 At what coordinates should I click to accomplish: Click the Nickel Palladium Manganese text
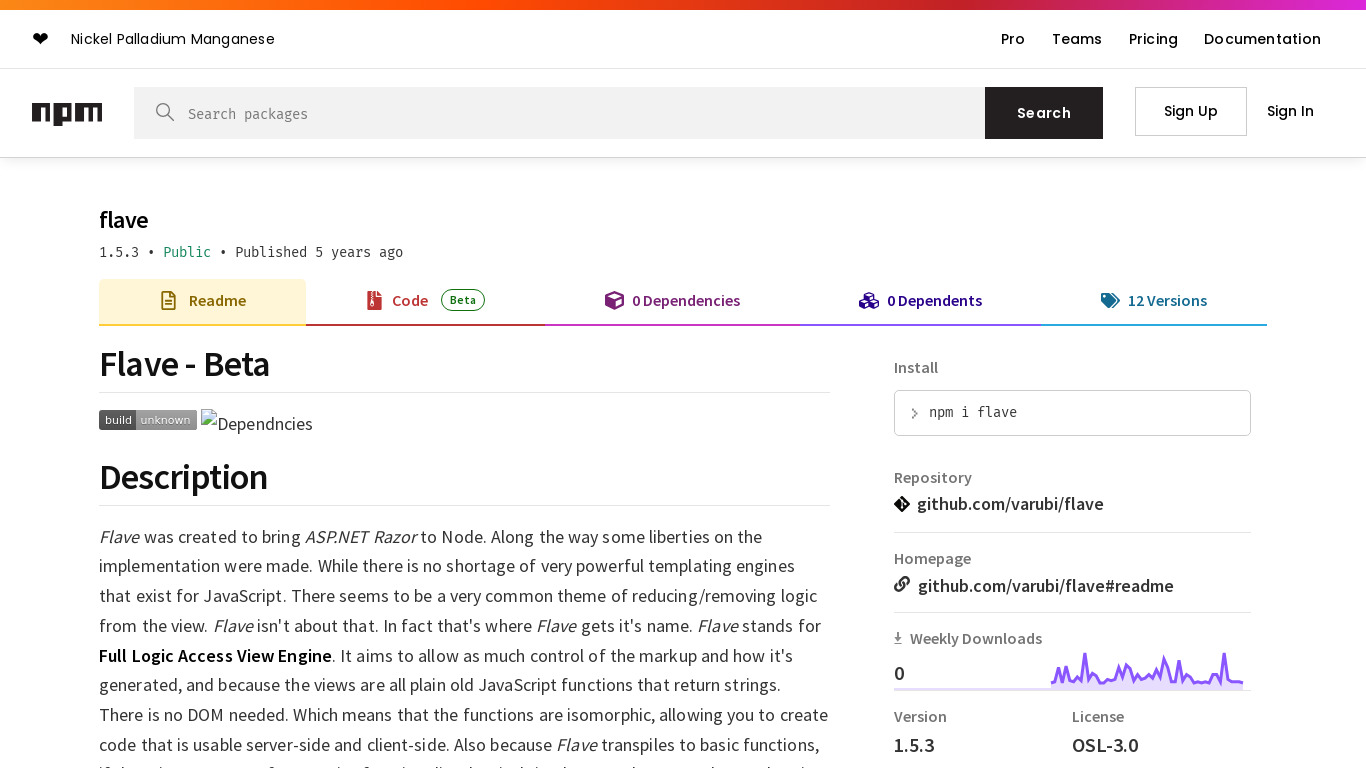click(x=173, y=39)
